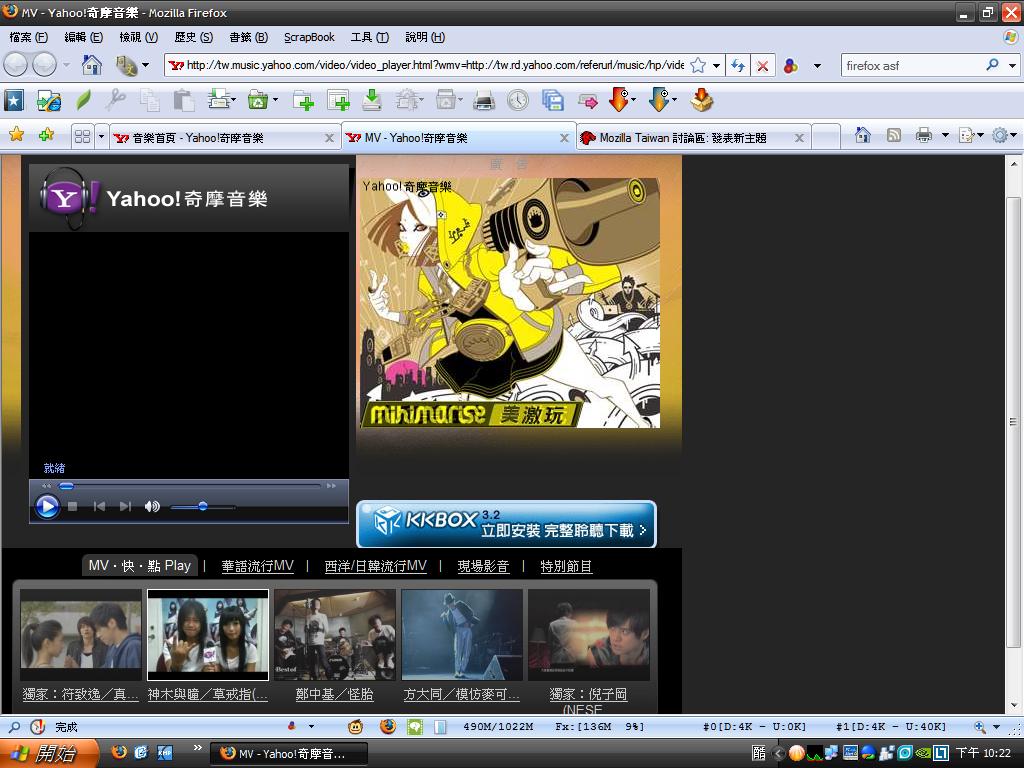Click the KKBOX 立即安裝 banner
The width and height of the screenshot is (1024, 768).
[506, 524]
